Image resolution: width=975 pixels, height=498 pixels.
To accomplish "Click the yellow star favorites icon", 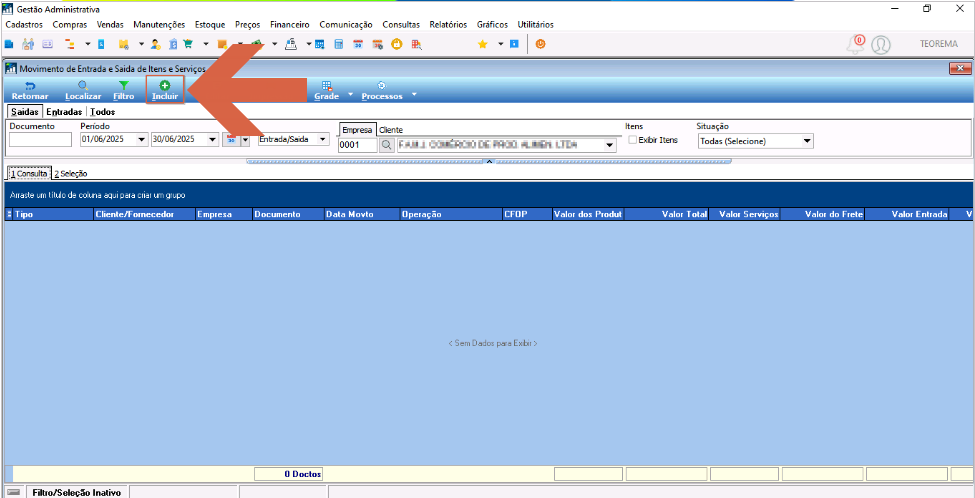I will [482, 44].
